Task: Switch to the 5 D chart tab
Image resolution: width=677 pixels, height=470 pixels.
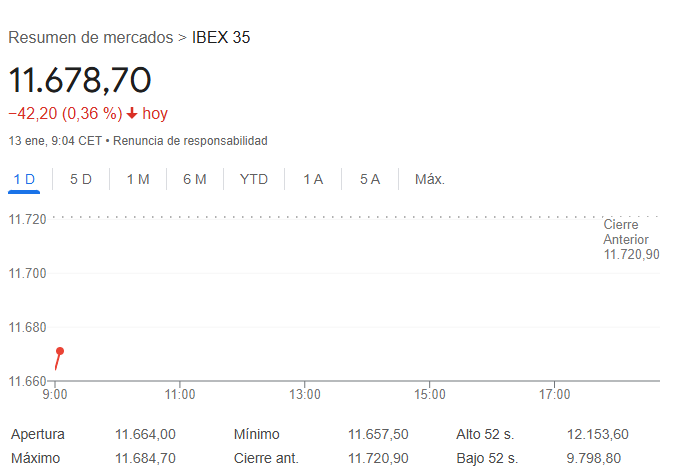Action: pos(81,179)
